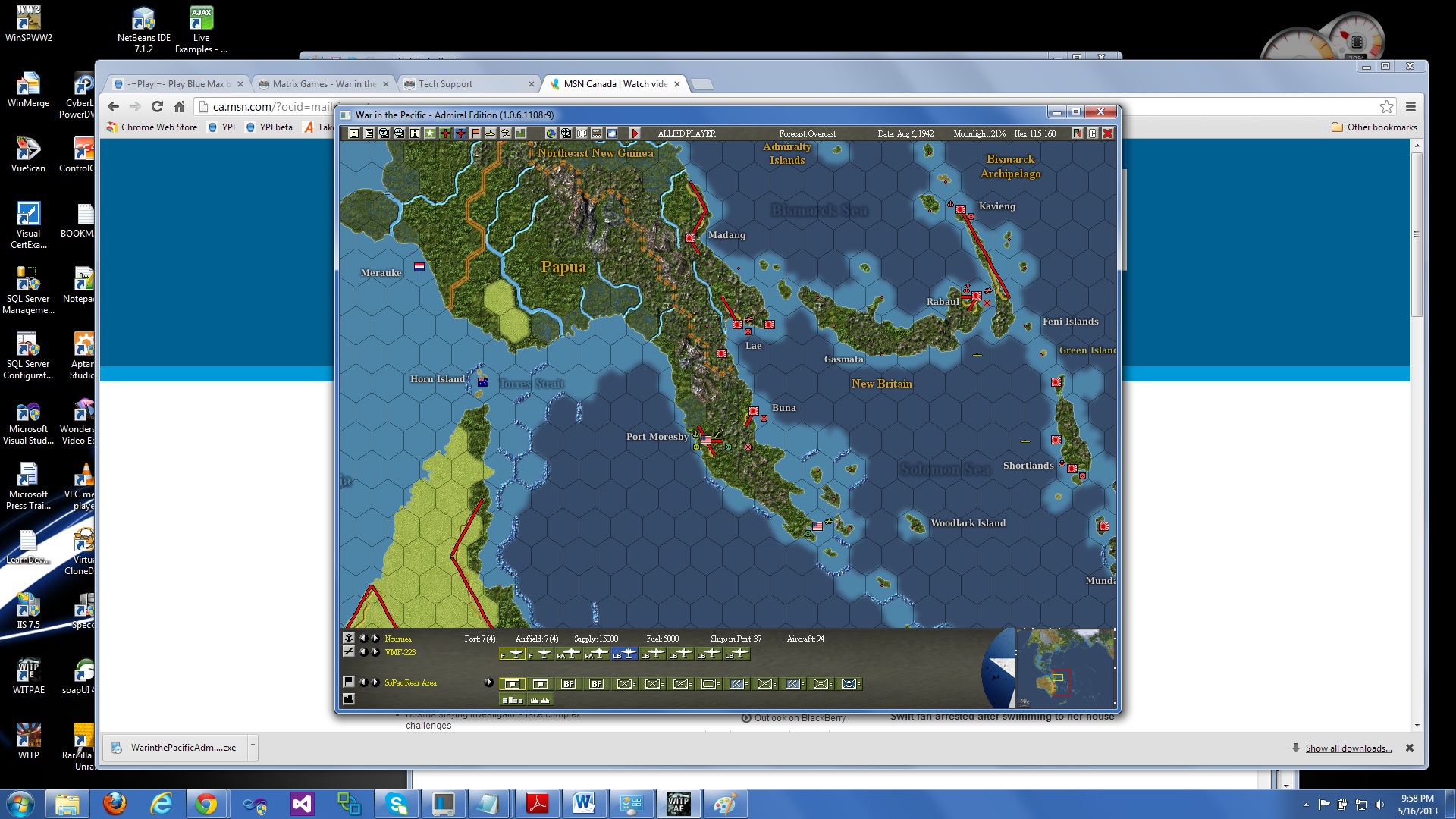This screenshot has height=819, width=1456.
Task: Open downloaded WarinthePacificAdm exe file
Action: [177, 748]
